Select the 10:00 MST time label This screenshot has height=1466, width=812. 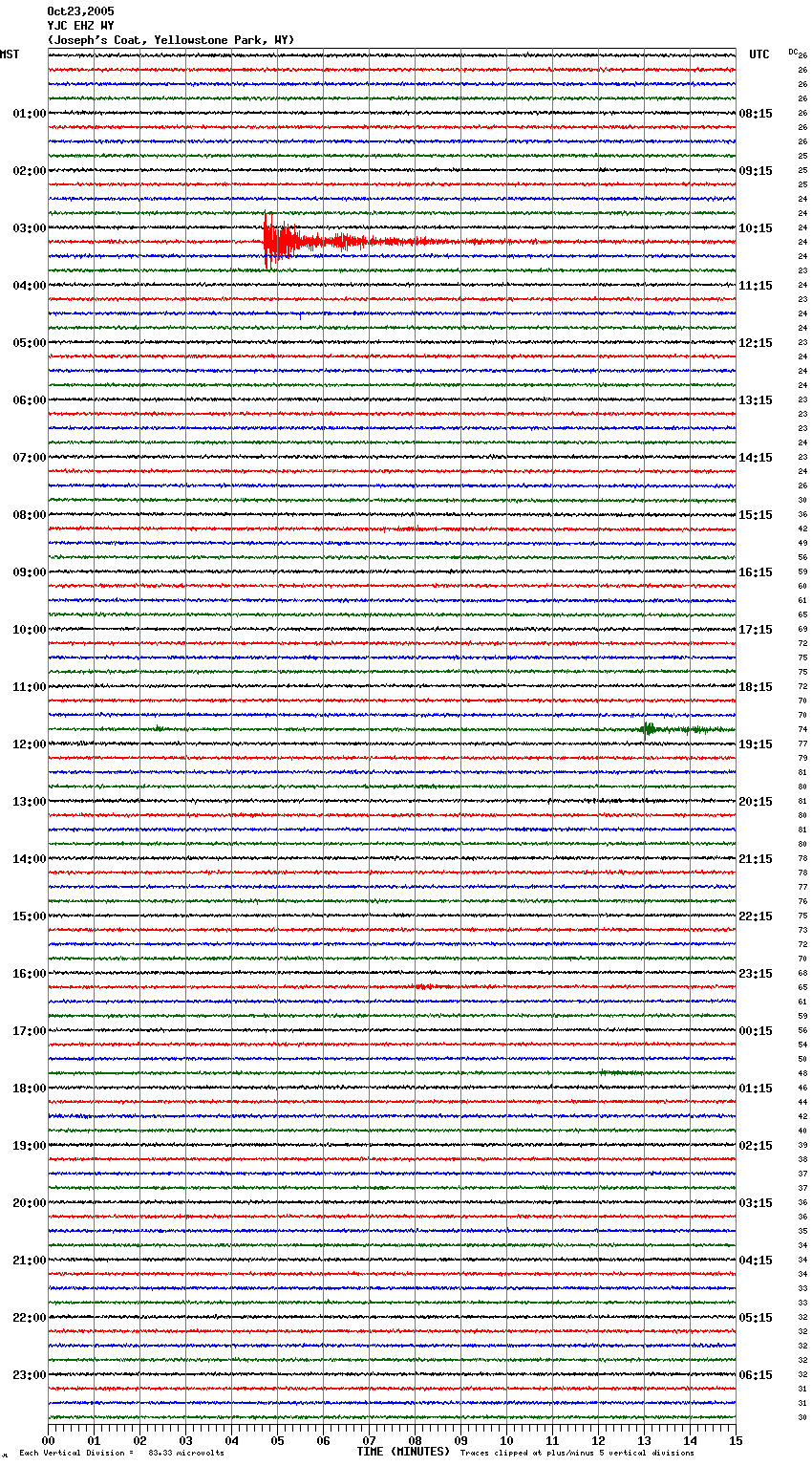click(x=30, y=630)
